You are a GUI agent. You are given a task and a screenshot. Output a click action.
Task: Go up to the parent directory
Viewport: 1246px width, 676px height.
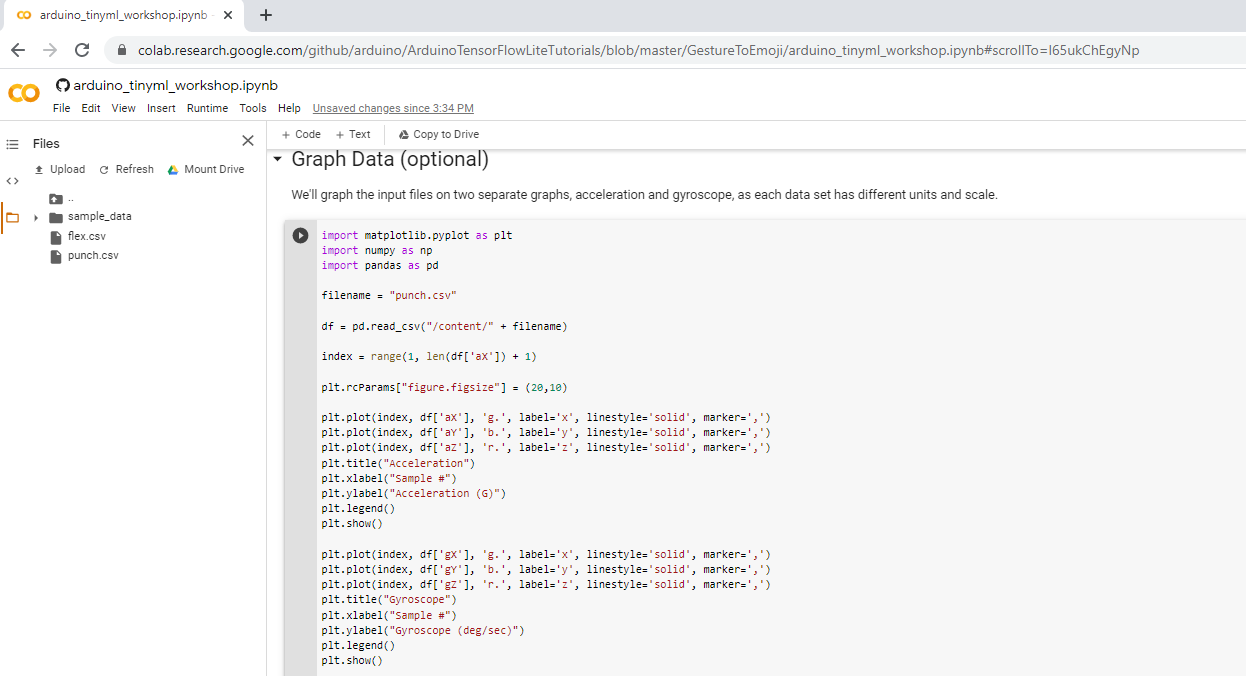[57, 198]
